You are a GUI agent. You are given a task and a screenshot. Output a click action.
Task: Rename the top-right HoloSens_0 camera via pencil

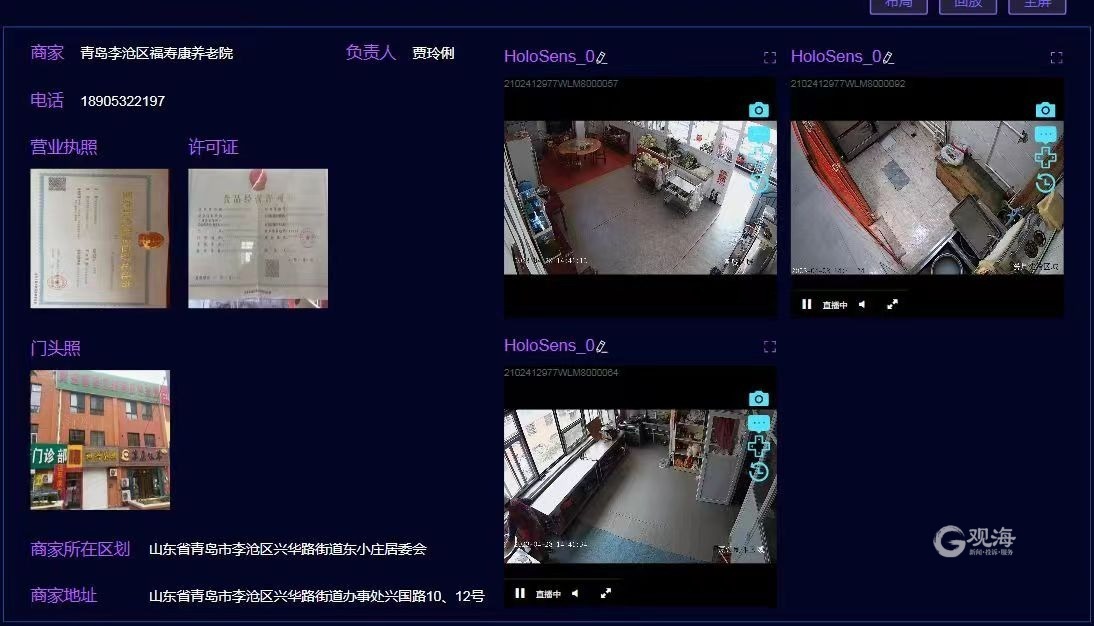(x=888, y=58)
